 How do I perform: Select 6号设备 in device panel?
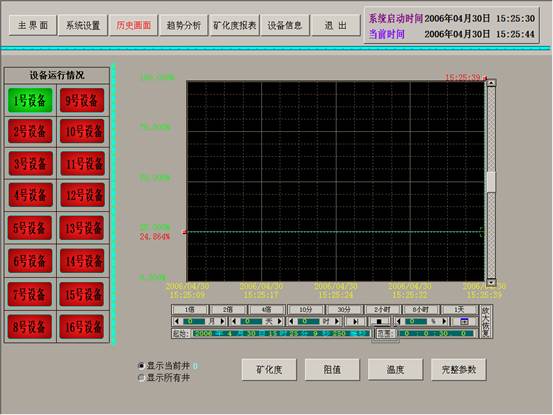click(x=30, y=261)
